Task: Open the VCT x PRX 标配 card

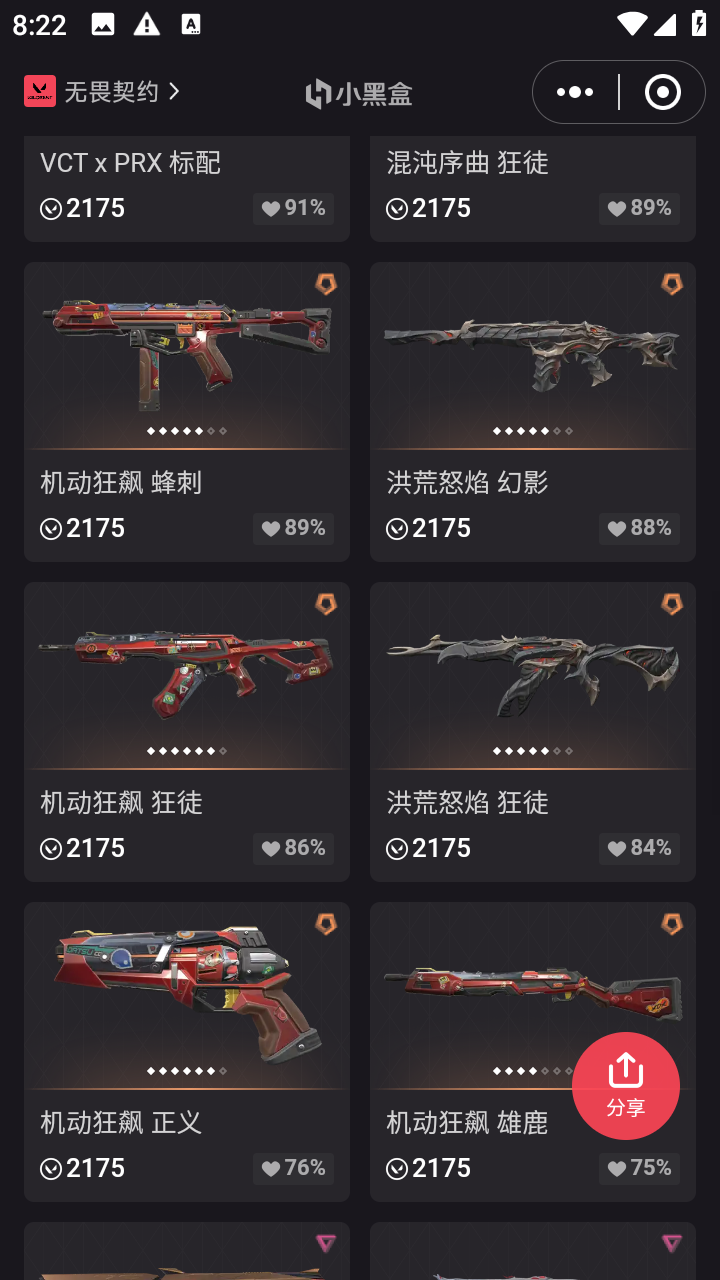Action: tap(187, 189)
